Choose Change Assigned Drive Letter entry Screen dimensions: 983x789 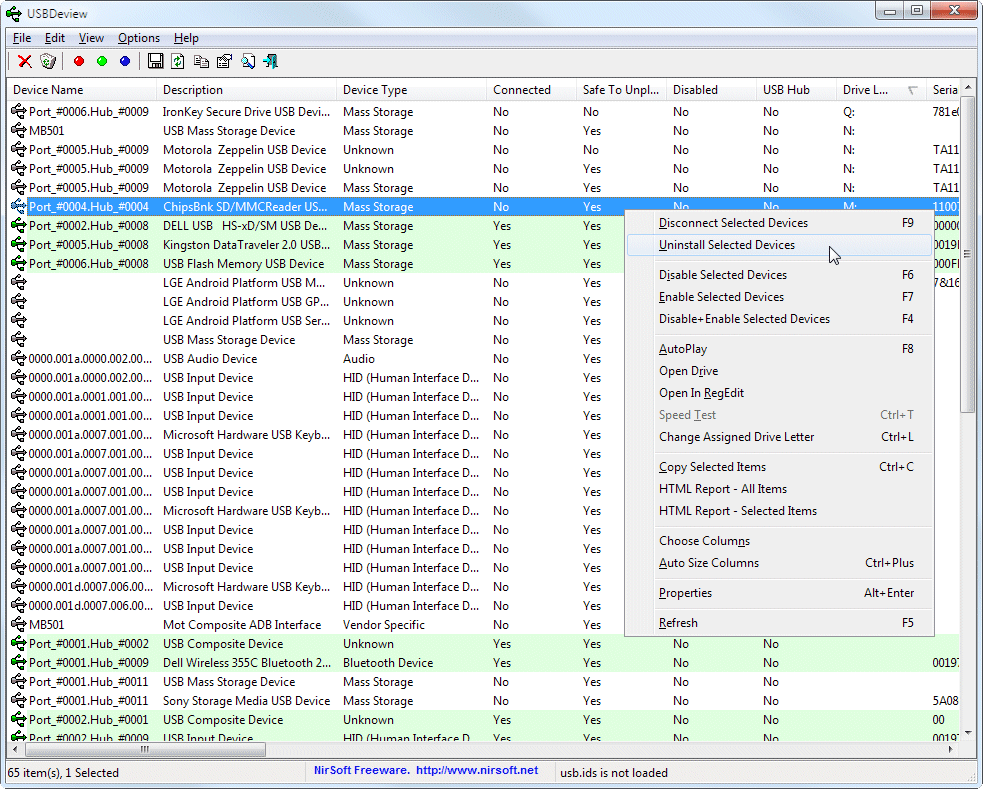(779, 437)
